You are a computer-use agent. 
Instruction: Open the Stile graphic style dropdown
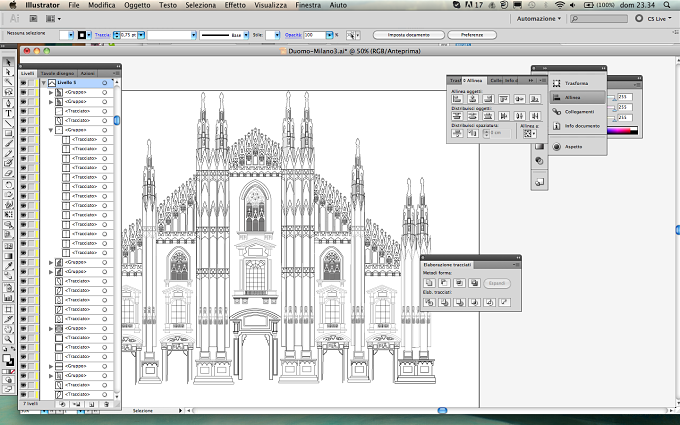(277, 35)
